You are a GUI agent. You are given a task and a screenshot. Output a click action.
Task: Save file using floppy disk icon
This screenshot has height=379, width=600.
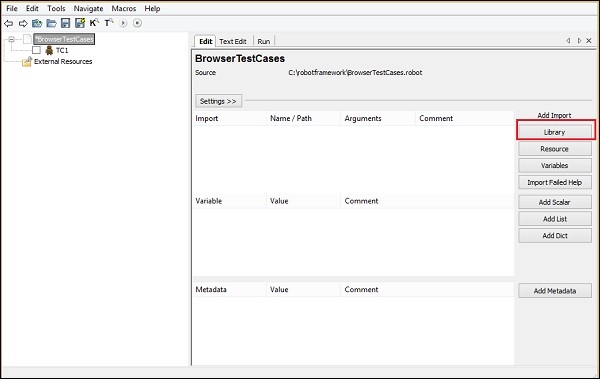tap(65, 23)
